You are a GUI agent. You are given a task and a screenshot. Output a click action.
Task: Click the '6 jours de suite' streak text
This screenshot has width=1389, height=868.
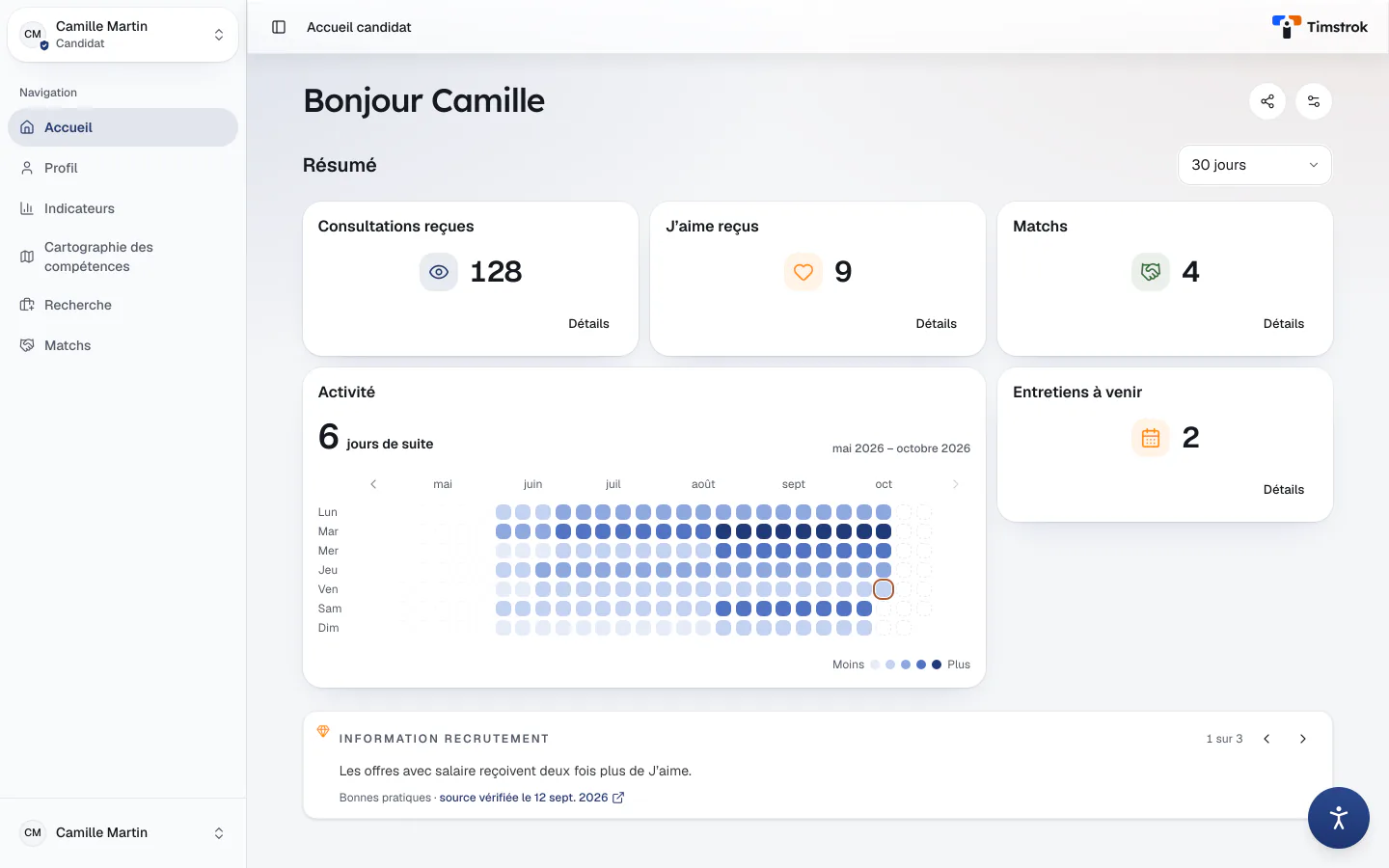[376, 438]
